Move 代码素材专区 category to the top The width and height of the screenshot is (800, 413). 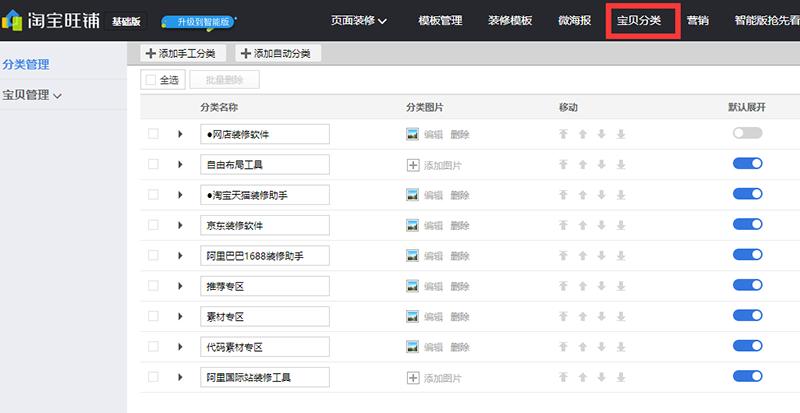[x=565, y=347]
